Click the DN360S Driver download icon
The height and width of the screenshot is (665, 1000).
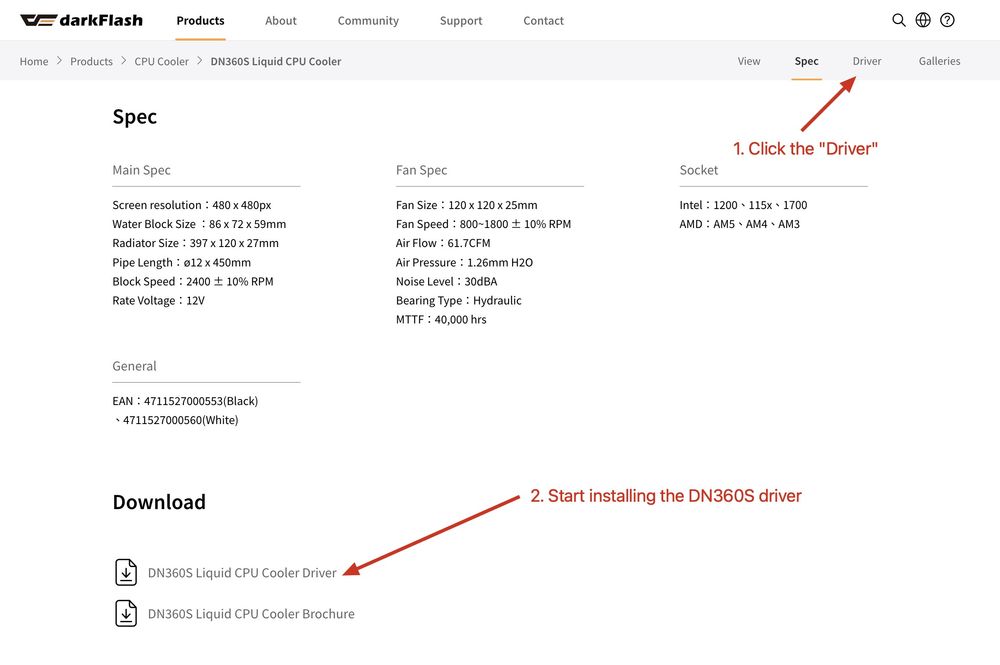click(126, 572)
